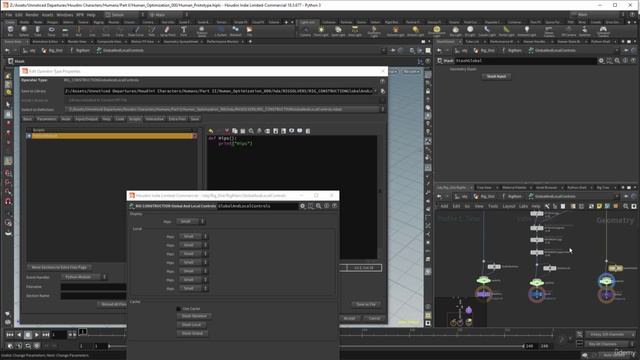The image size is (640, 360).
Task: Add a Gamepad Camera from shelf
Action: [603, 31]
